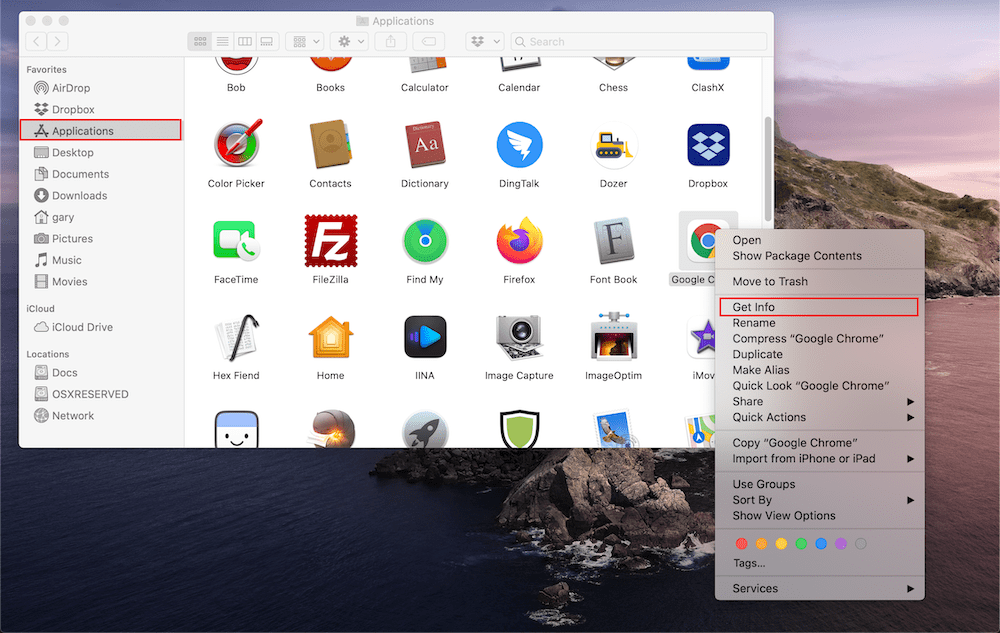Switch to list view in toolbar
Screen dimensions: 1000x633
pyautogui.click(x=223, y=41)
